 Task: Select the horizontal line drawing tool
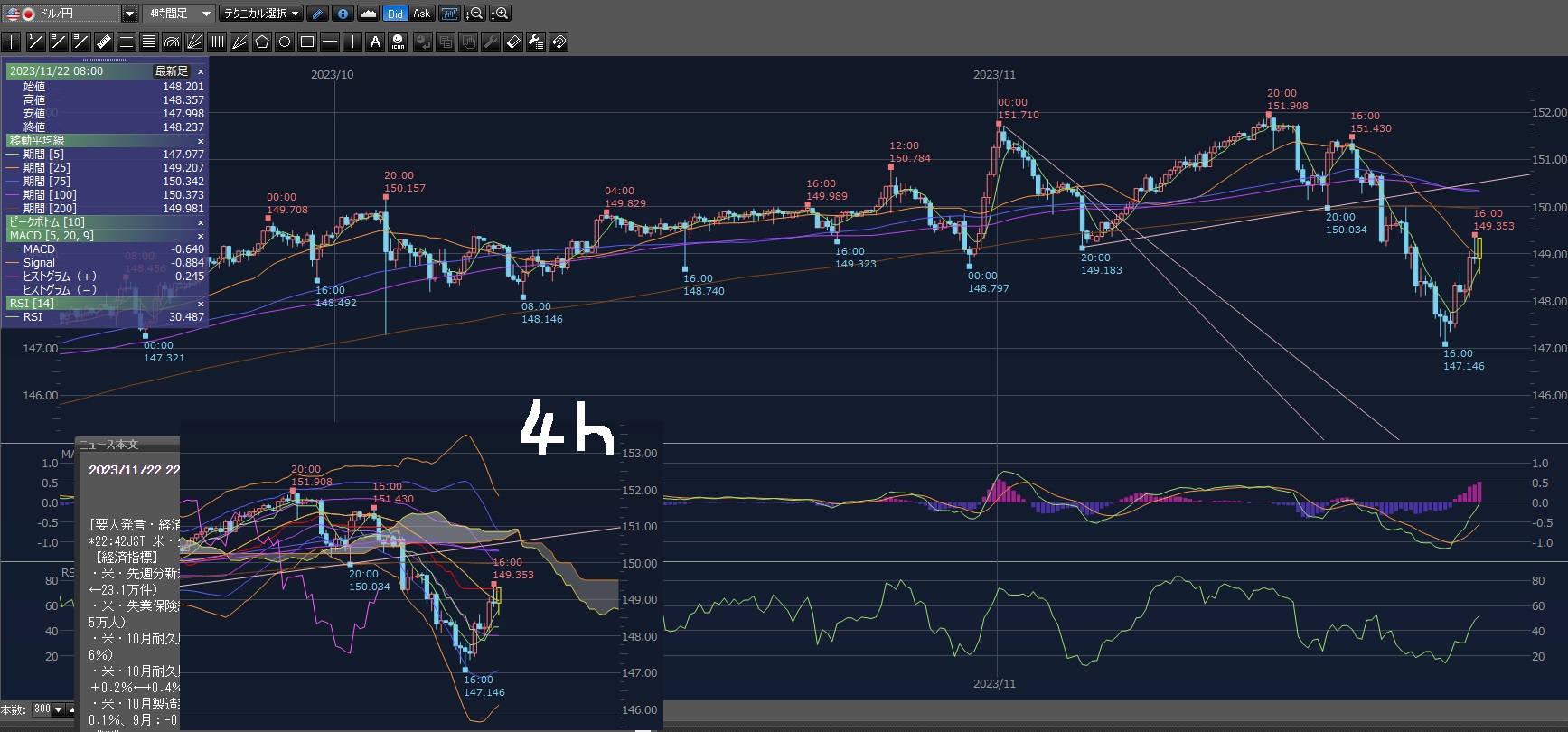330,42
